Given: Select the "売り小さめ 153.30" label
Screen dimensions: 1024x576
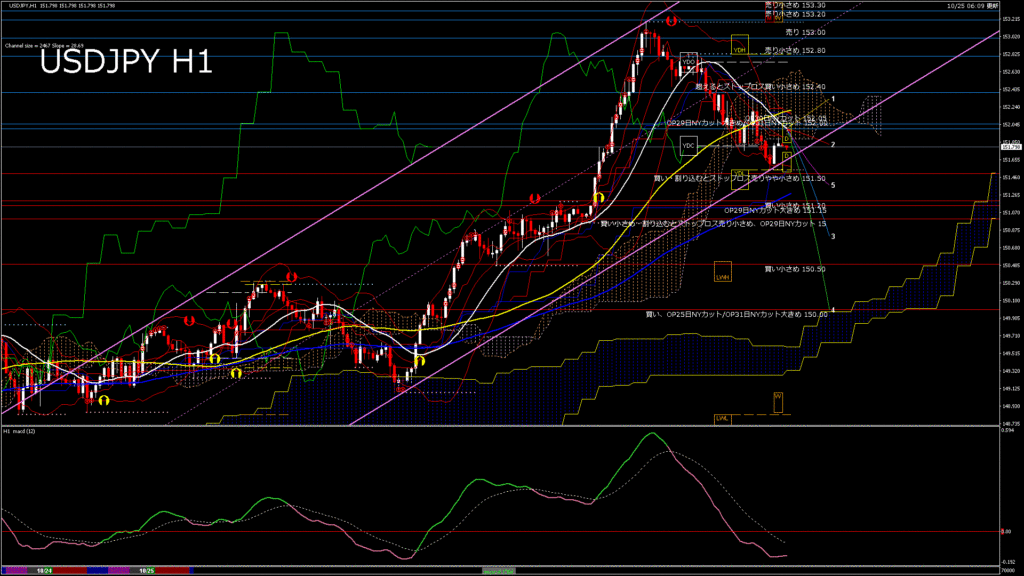Looking at the screenshot, I should (x=795, y=5).
